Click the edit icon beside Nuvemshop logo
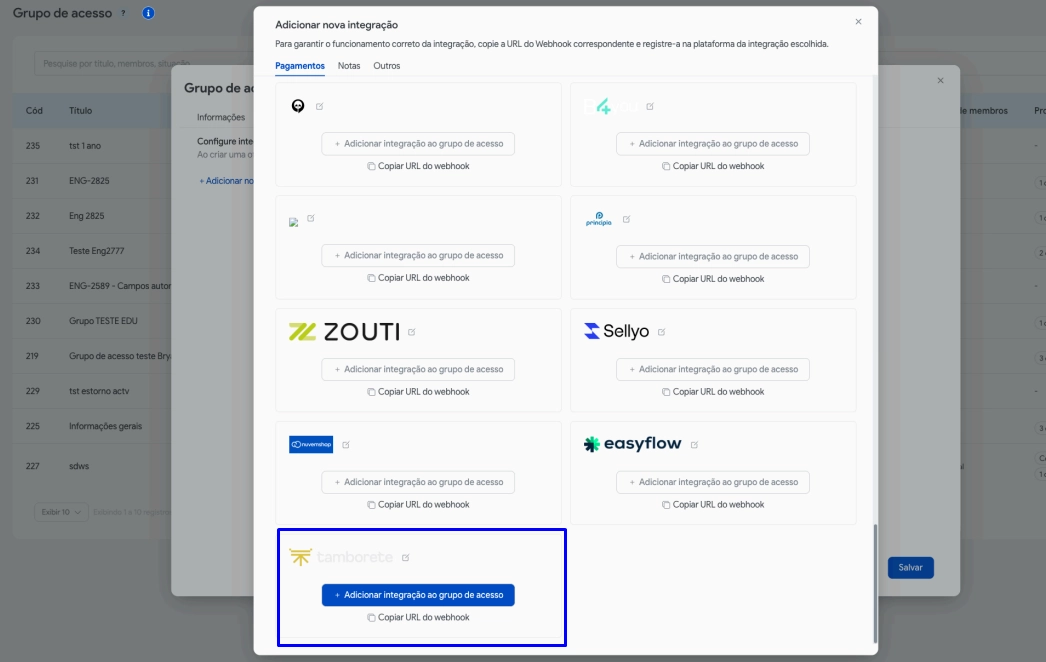1046x662 pixels. (346, 445)
